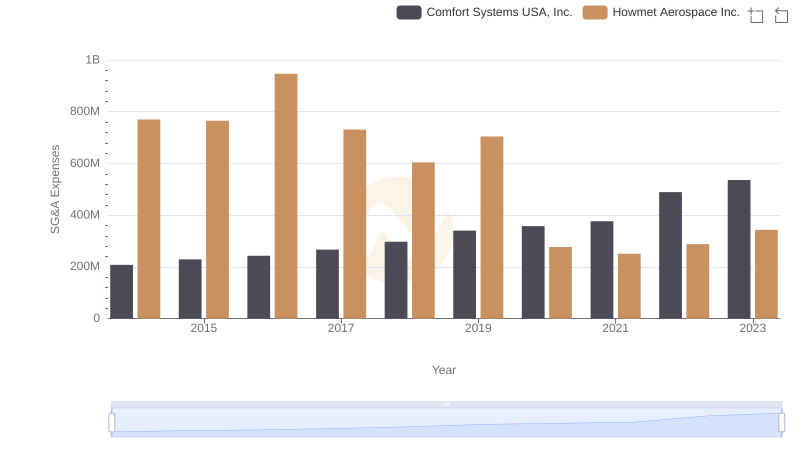Screen dimensions: 800x461
Task: Click the Comfort Systems bar for 2015
Action: pyautogui.click(x=190, y=289)
